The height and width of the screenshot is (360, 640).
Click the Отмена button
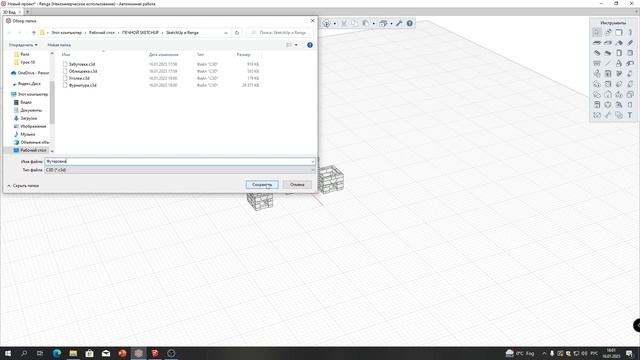pyautogui.click(x=297, y=184)
